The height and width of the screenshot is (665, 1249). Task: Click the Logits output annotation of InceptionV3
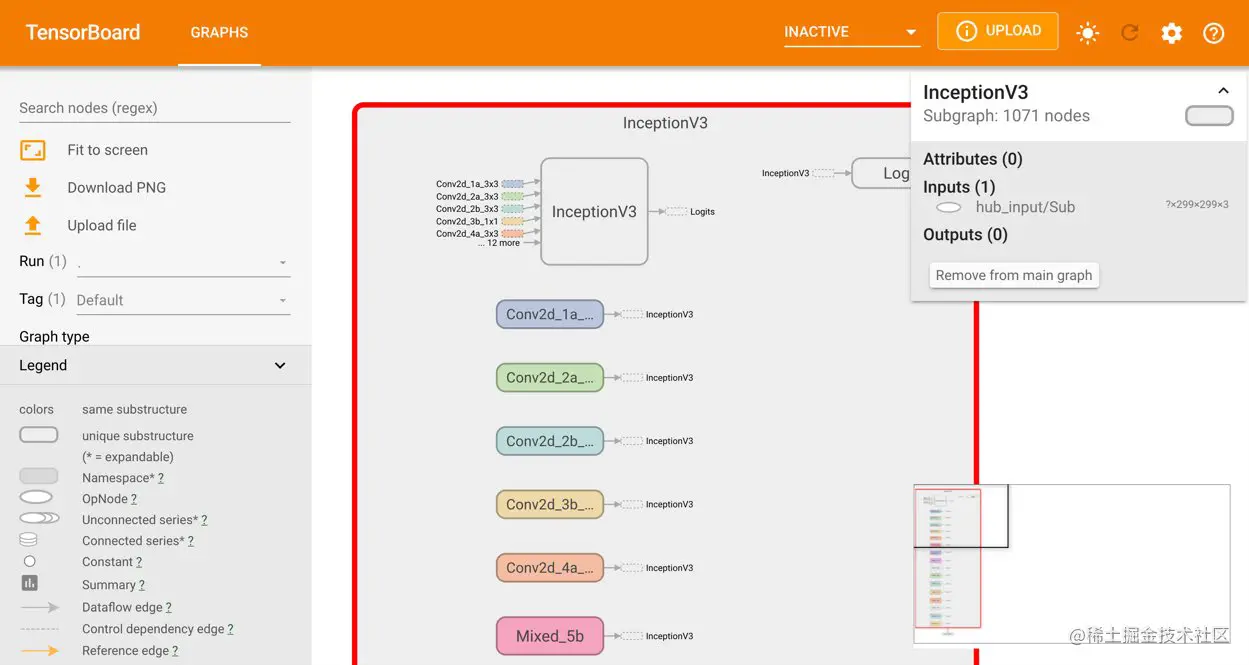[x=702, y=212]
